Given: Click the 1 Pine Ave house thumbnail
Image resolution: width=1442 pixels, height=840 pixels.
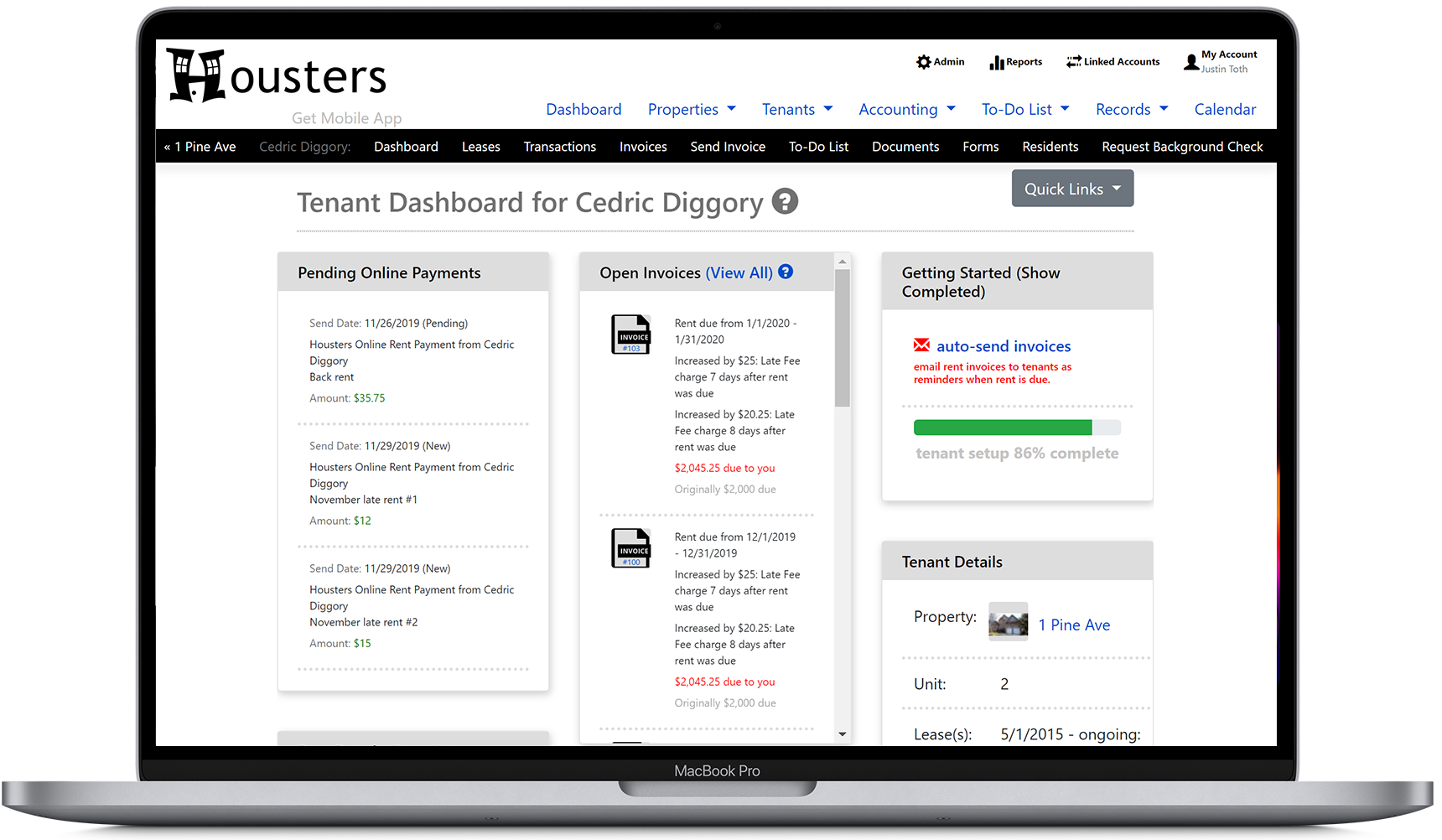Looking at the screenshot, I should pos(1008,620).
